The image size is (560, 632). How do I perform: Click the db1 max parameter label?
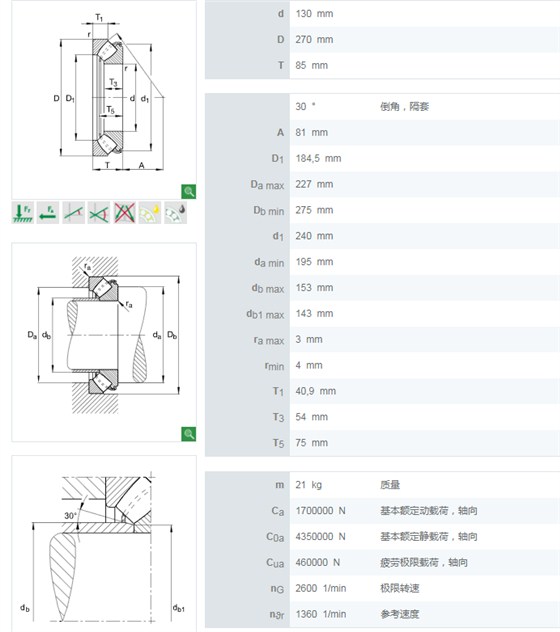point(265,314)
